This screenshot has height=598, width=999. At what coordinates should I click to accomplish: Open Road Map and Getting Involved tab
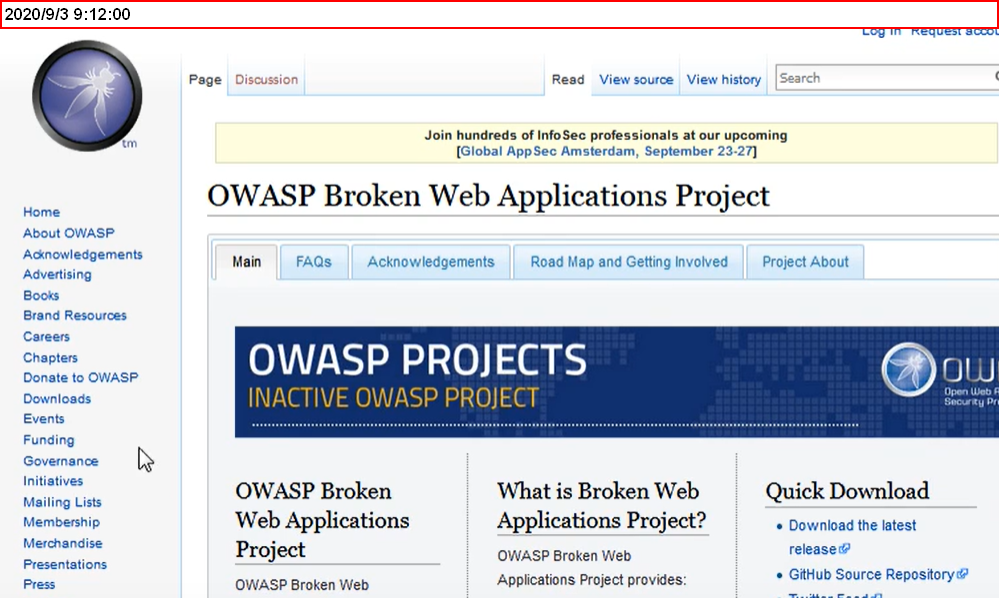click(629, 262)
